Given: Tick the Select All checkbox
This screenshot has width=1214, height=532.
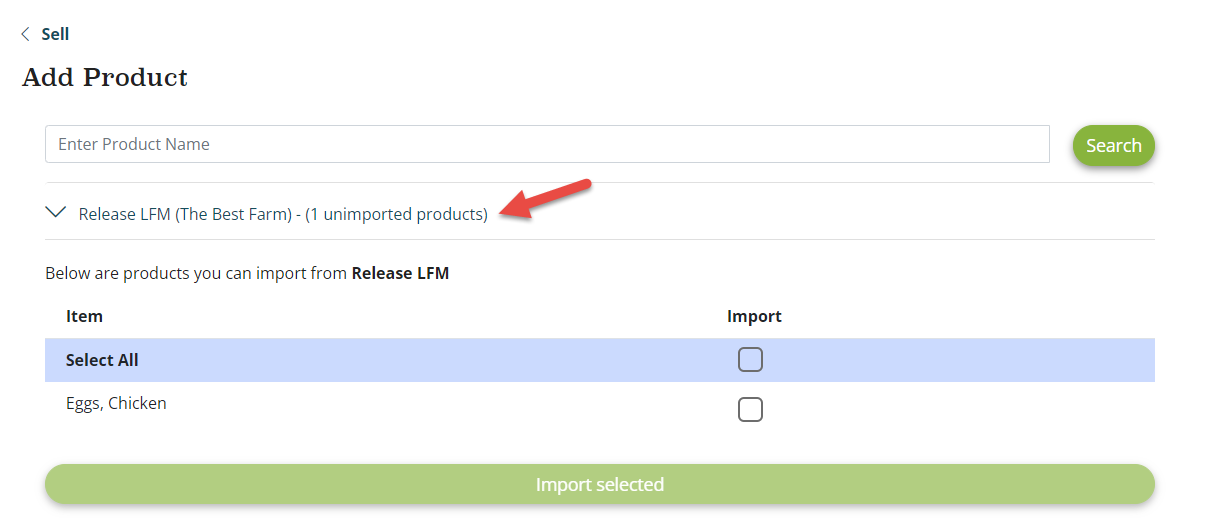Looking at the screenshot, I should [x=750, y=360].
